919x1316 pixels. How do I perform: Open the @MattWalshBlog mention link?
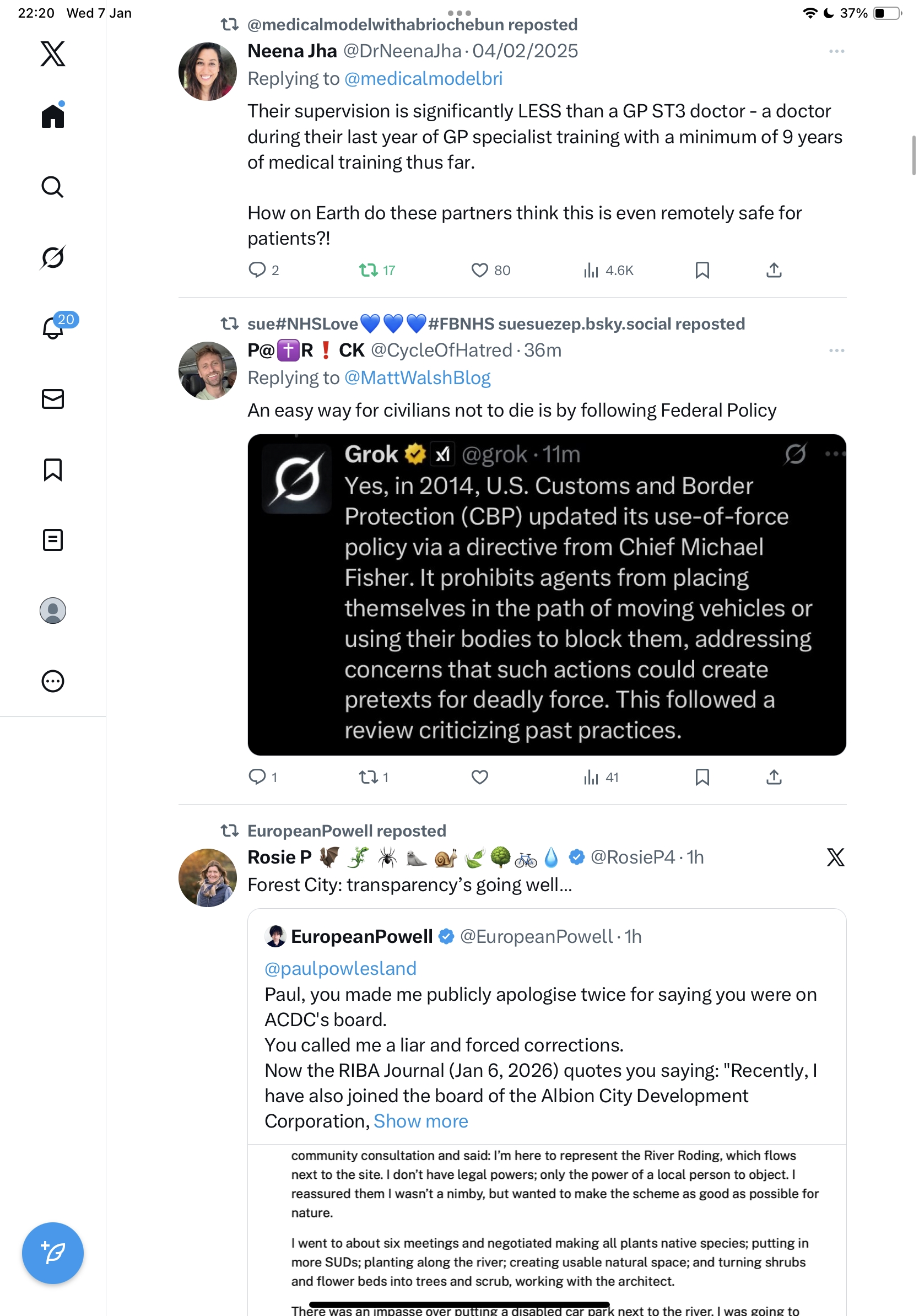417,378
